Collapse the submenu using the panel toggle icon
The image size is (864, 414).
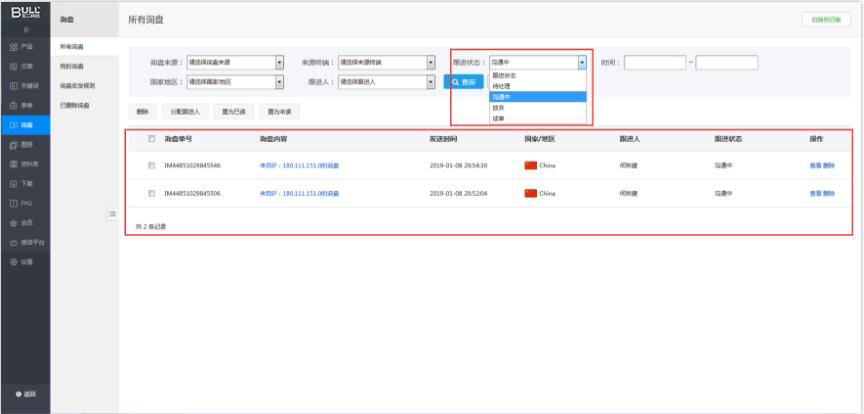[x=113, y=214]
